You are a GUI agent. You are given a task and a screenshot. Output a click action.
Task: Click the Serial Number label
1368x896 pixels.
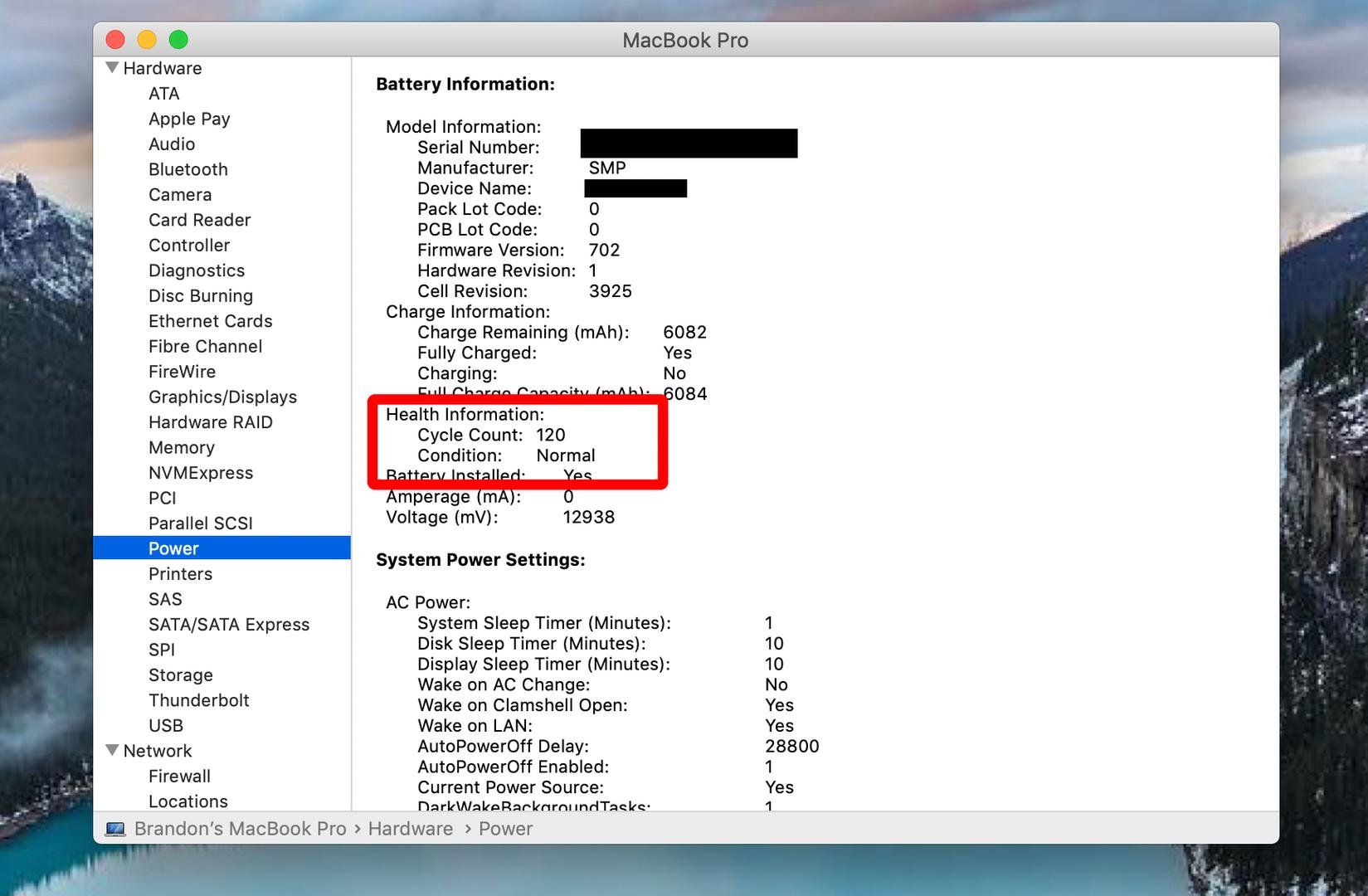(478, 147)
